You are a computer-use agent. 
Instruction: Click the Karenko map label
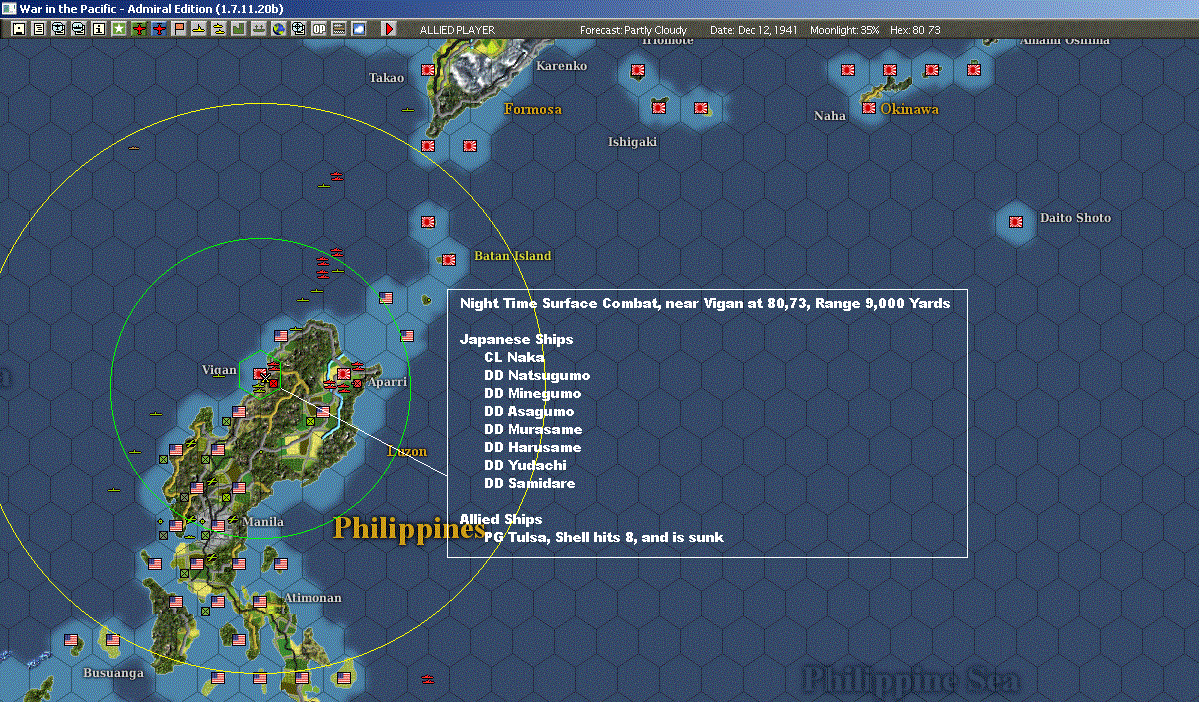click(x=561, y=66)
